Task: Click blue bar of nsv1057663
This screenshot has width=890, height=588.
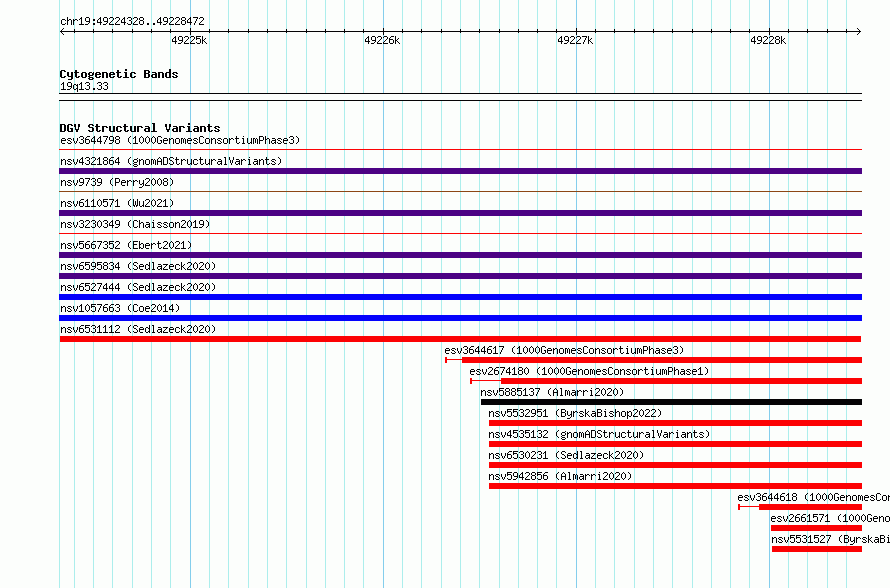Action: (460, 318)
